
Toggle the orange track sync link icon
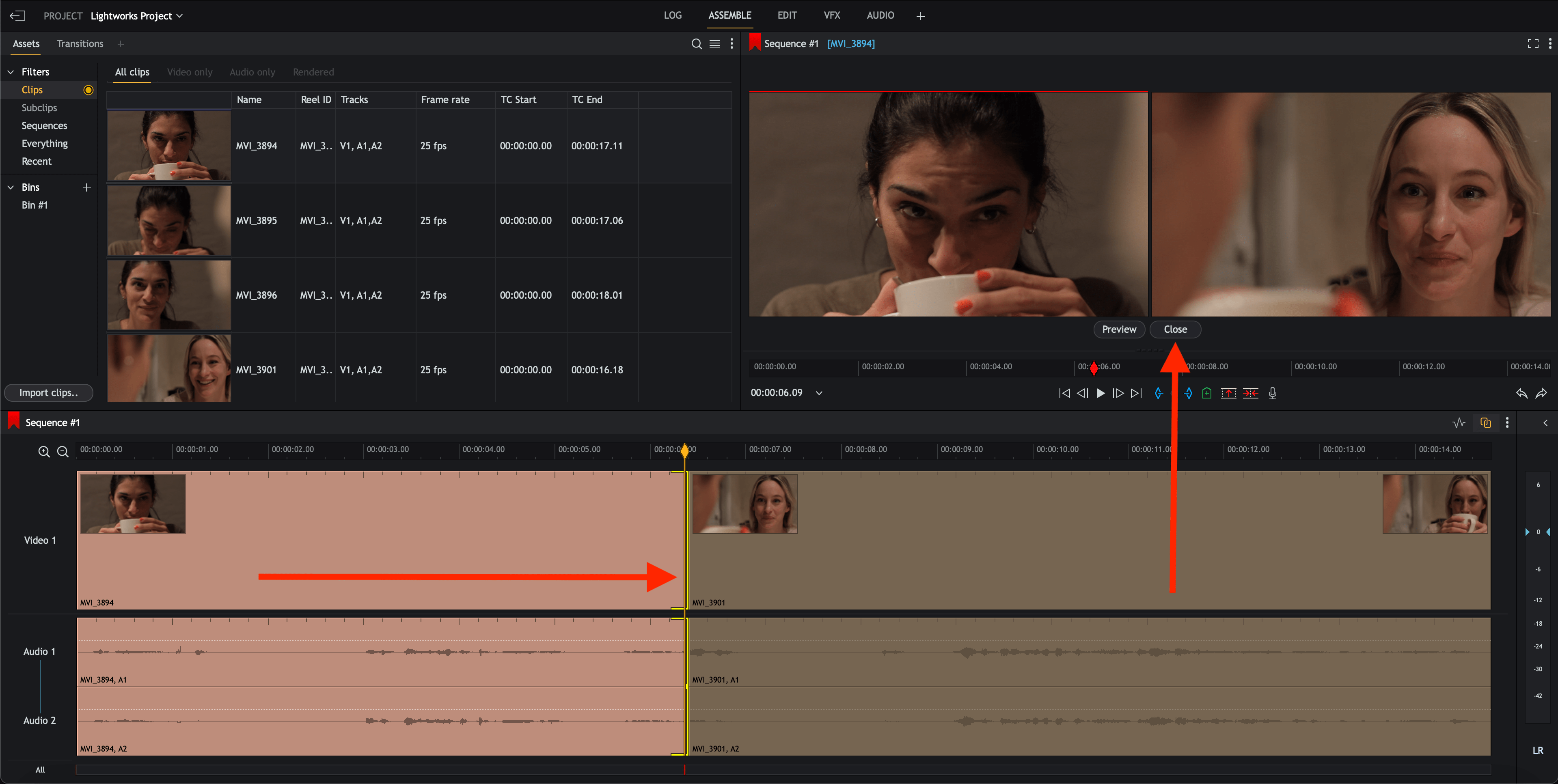(x=1485, y=422)
